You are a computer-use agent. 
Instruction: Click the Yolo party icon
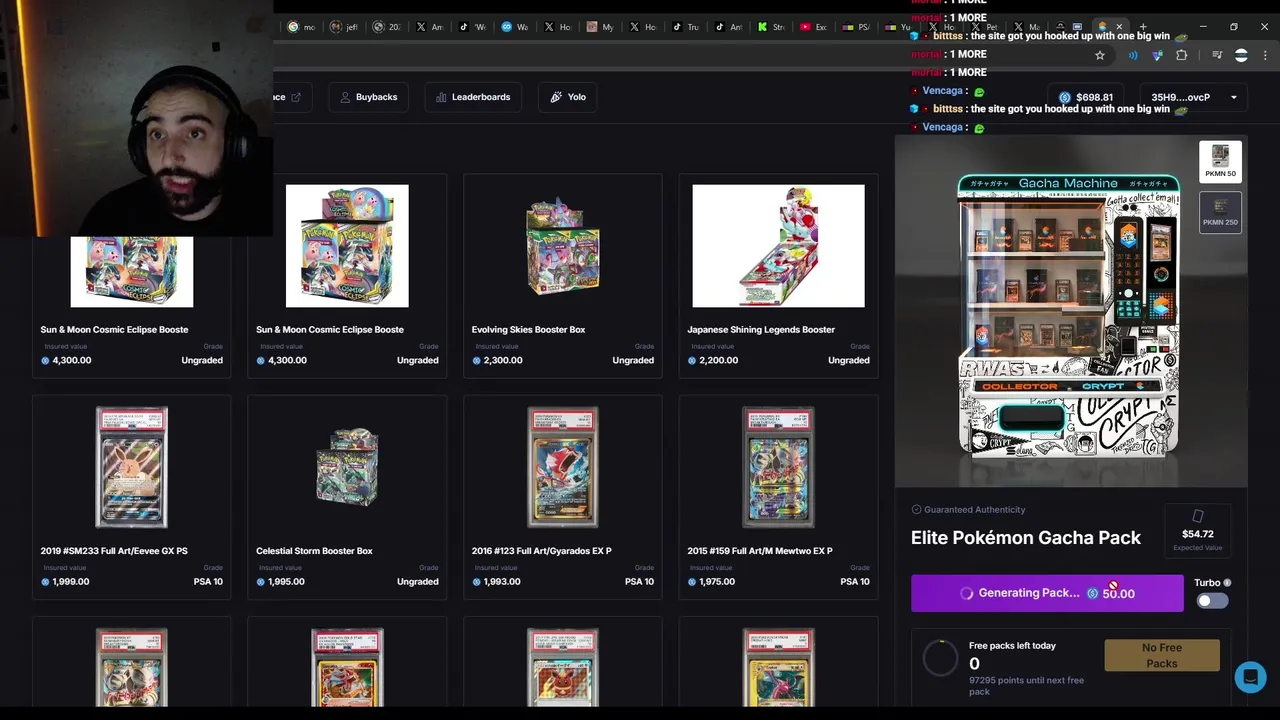click(x=557, y=97)
